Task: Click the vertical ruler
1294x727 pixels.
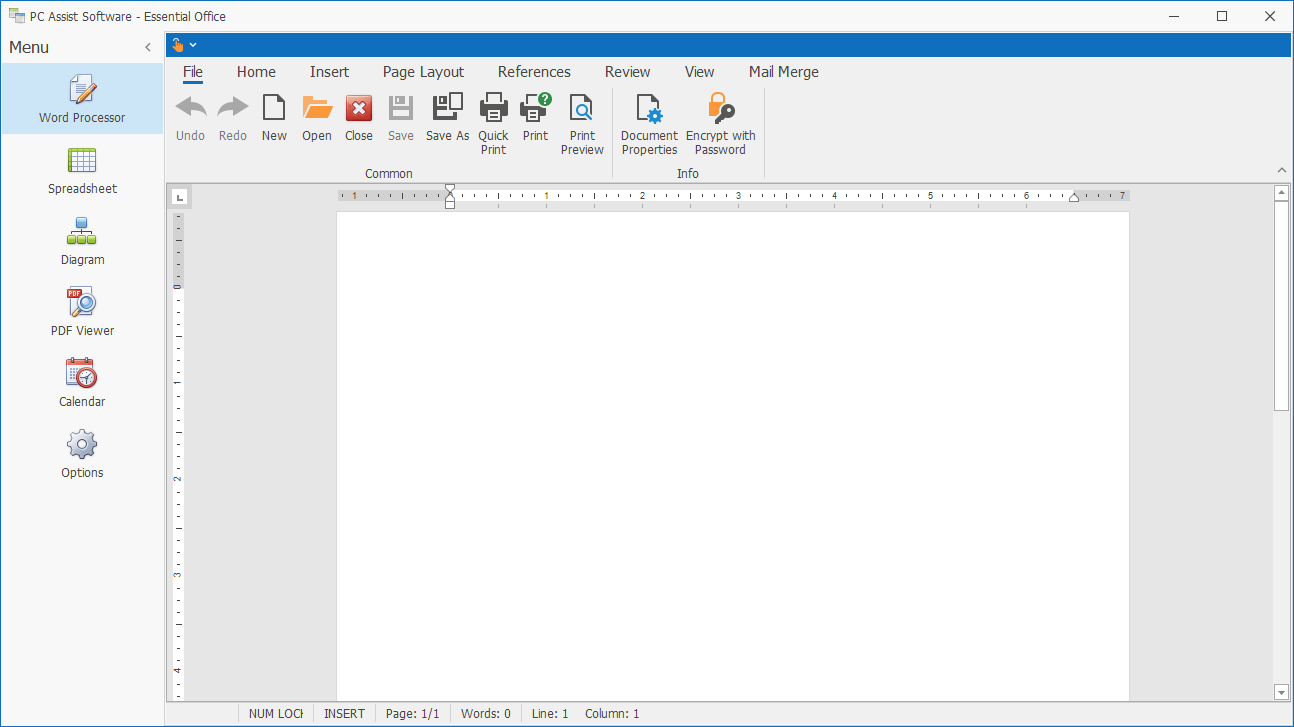Action: point(177,456)
